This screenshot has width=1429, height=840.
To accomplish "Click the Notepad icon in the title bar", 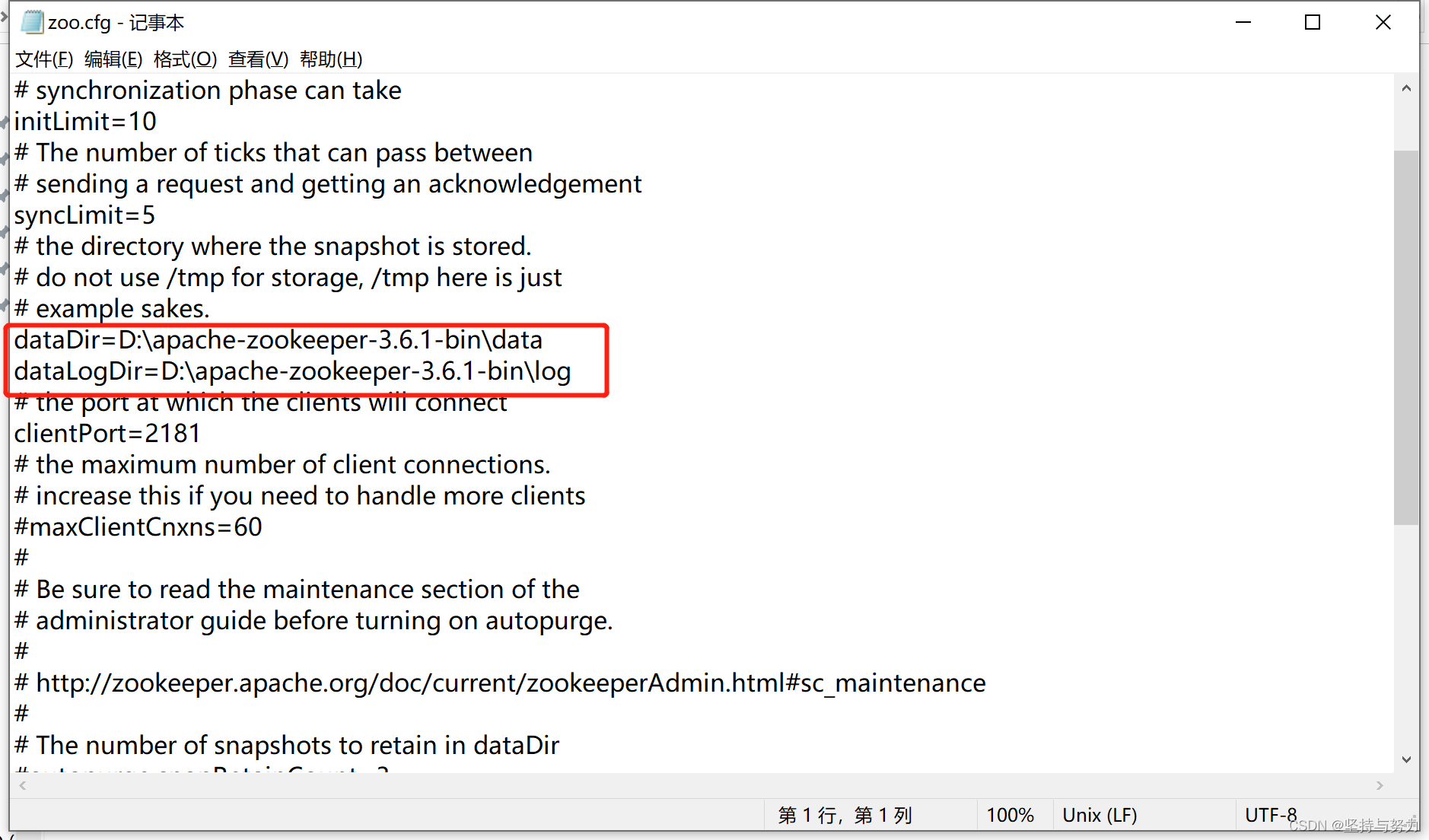I will (31, 22).
